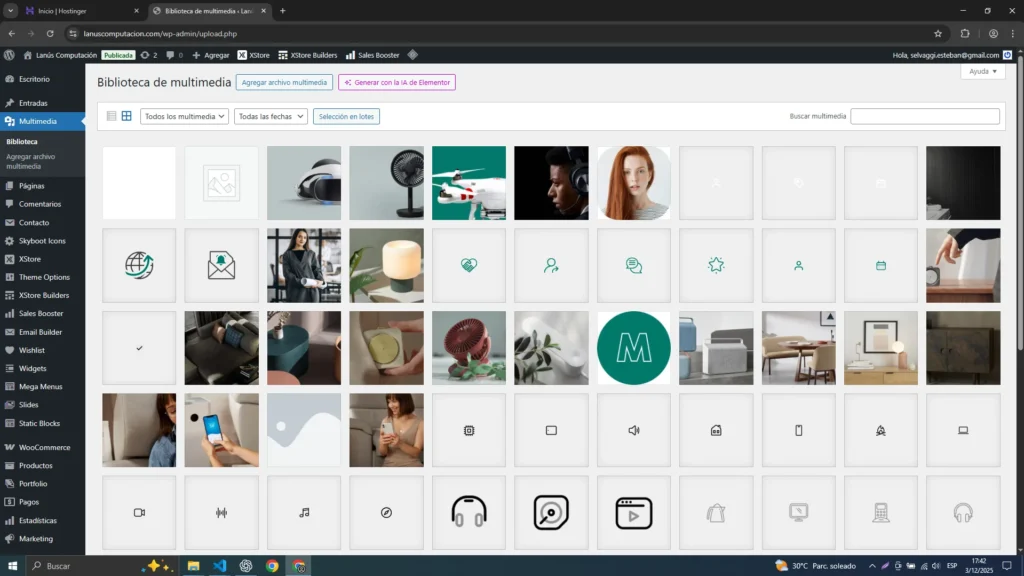Select the globe icon thumbnail

coord(139,265)
